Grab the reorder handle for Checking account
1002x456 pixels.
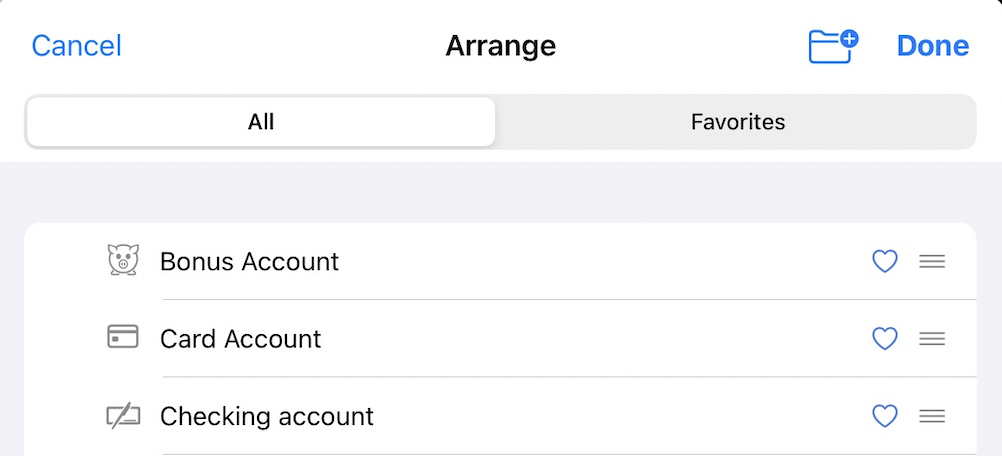(x=932, y=416)
